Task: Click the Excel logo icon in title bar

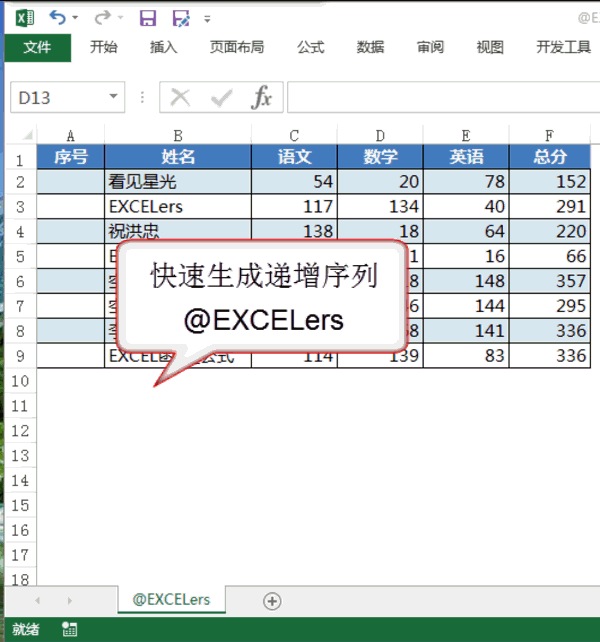Action: (x=24, y=18)
